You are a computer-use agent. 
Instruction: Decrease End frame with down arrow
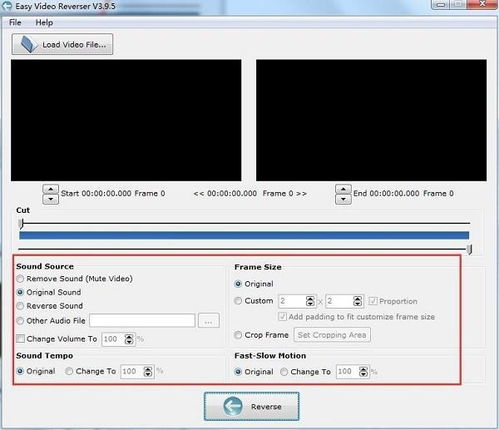[x=343, y=199]
